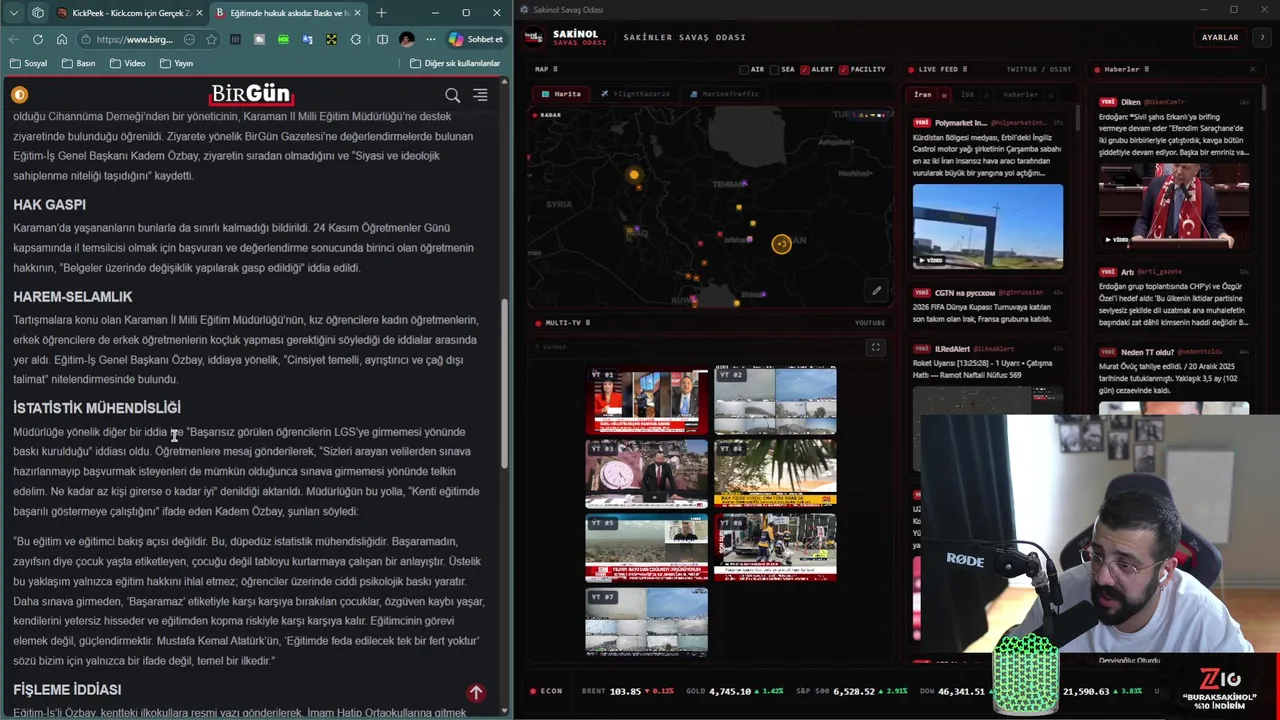Open Copilot Sohbet et button
The height and width of the screenshot is (720, 1280).
tap(476, 39)
